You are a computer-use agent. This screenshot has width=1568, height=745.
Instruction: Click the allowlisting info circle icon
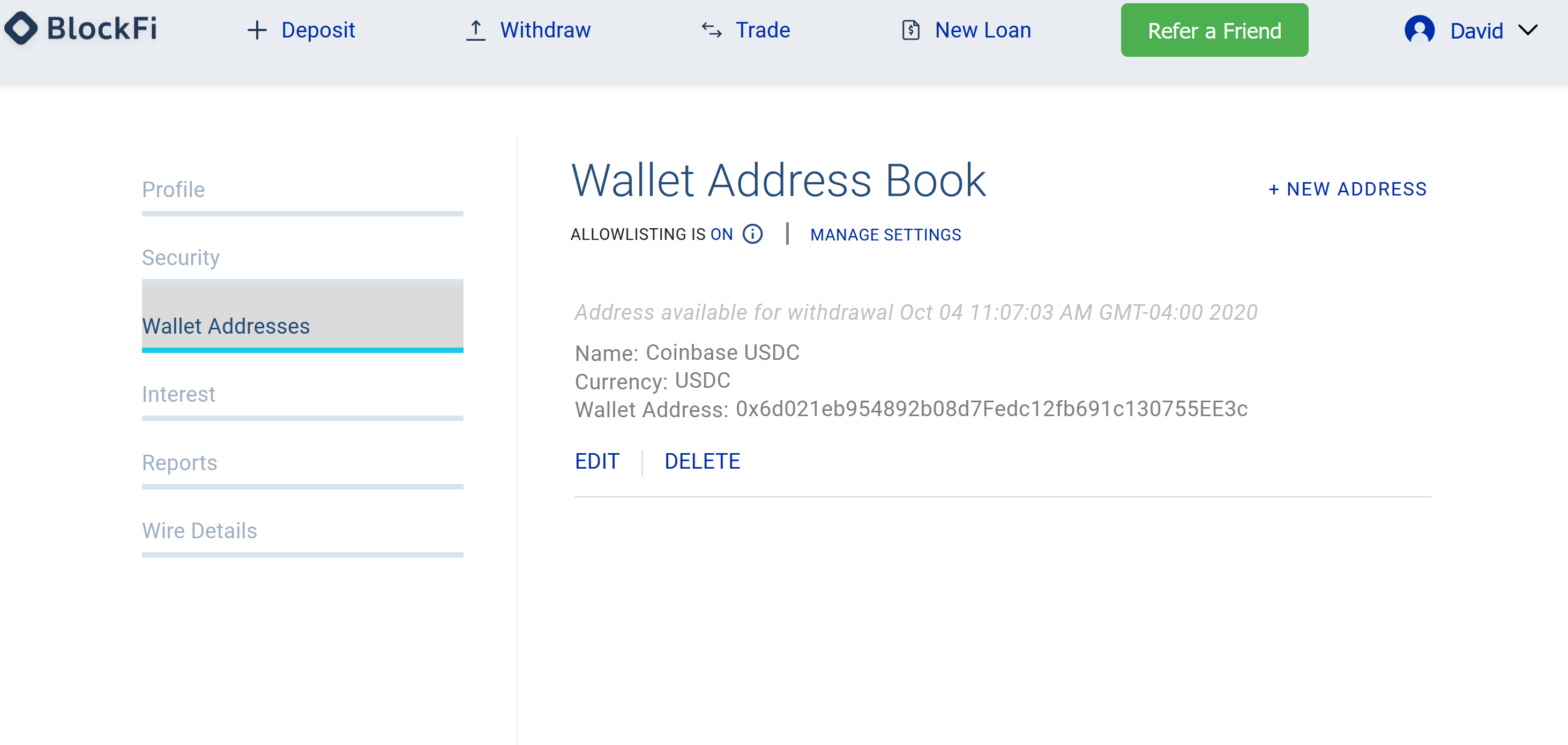[x=754, y=234]
